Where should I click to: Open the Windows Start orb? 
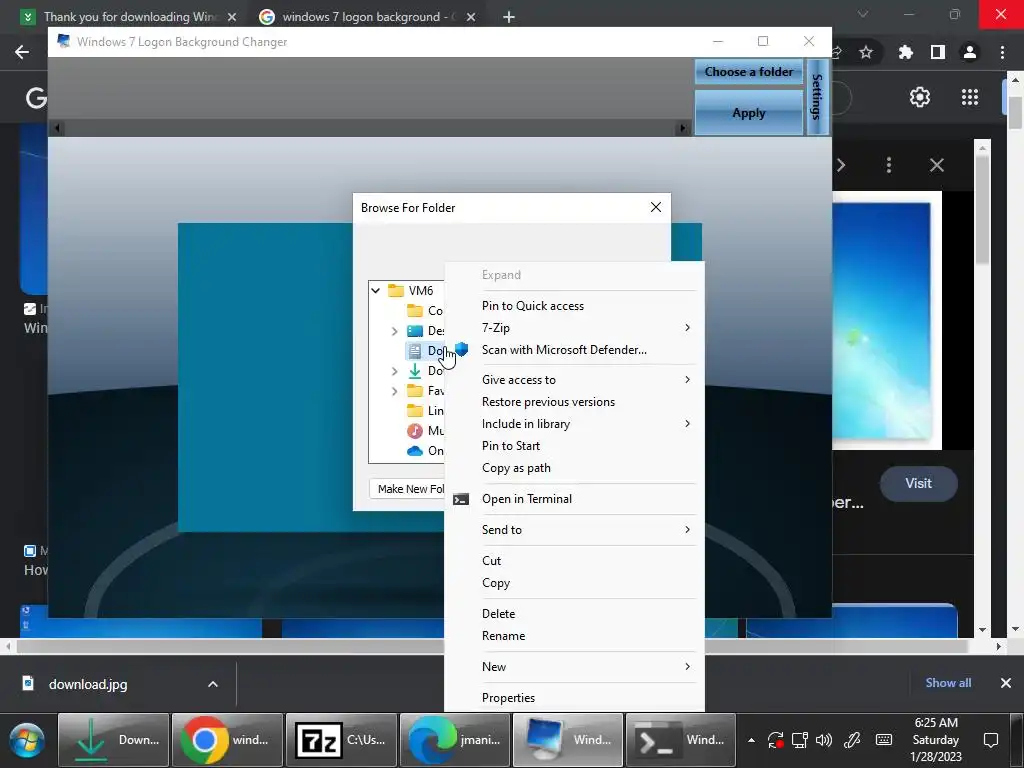(x=27, y=741)
